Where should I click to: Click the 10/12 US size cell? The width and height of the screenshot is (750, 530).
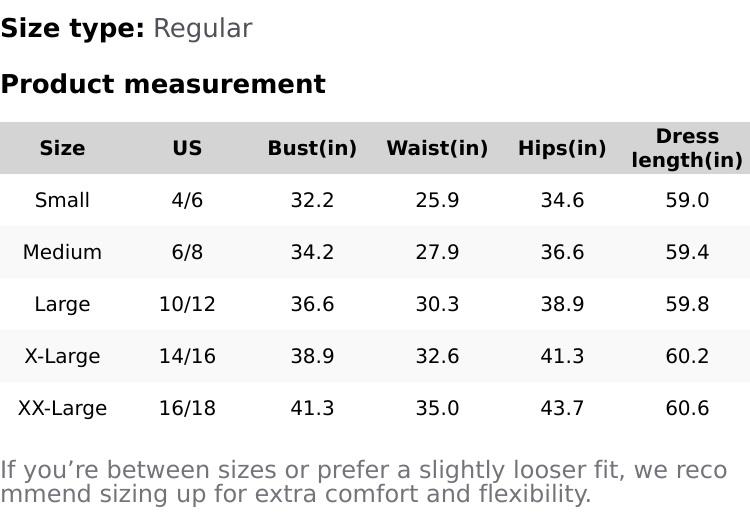187,304
